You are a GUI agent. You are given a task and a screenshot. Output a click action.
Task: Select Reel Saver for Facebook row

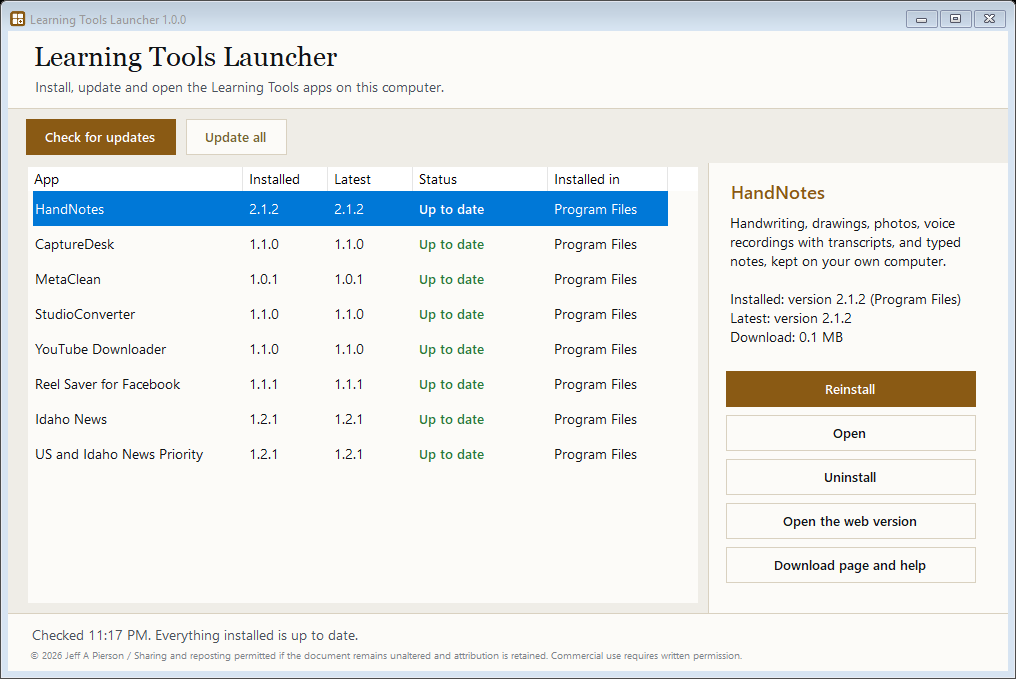point(350,384)
